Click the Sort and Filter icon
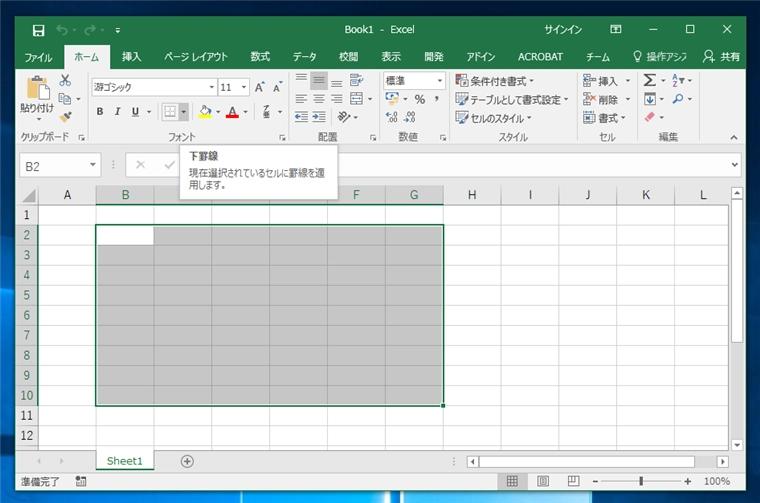 tap(678, 80)
